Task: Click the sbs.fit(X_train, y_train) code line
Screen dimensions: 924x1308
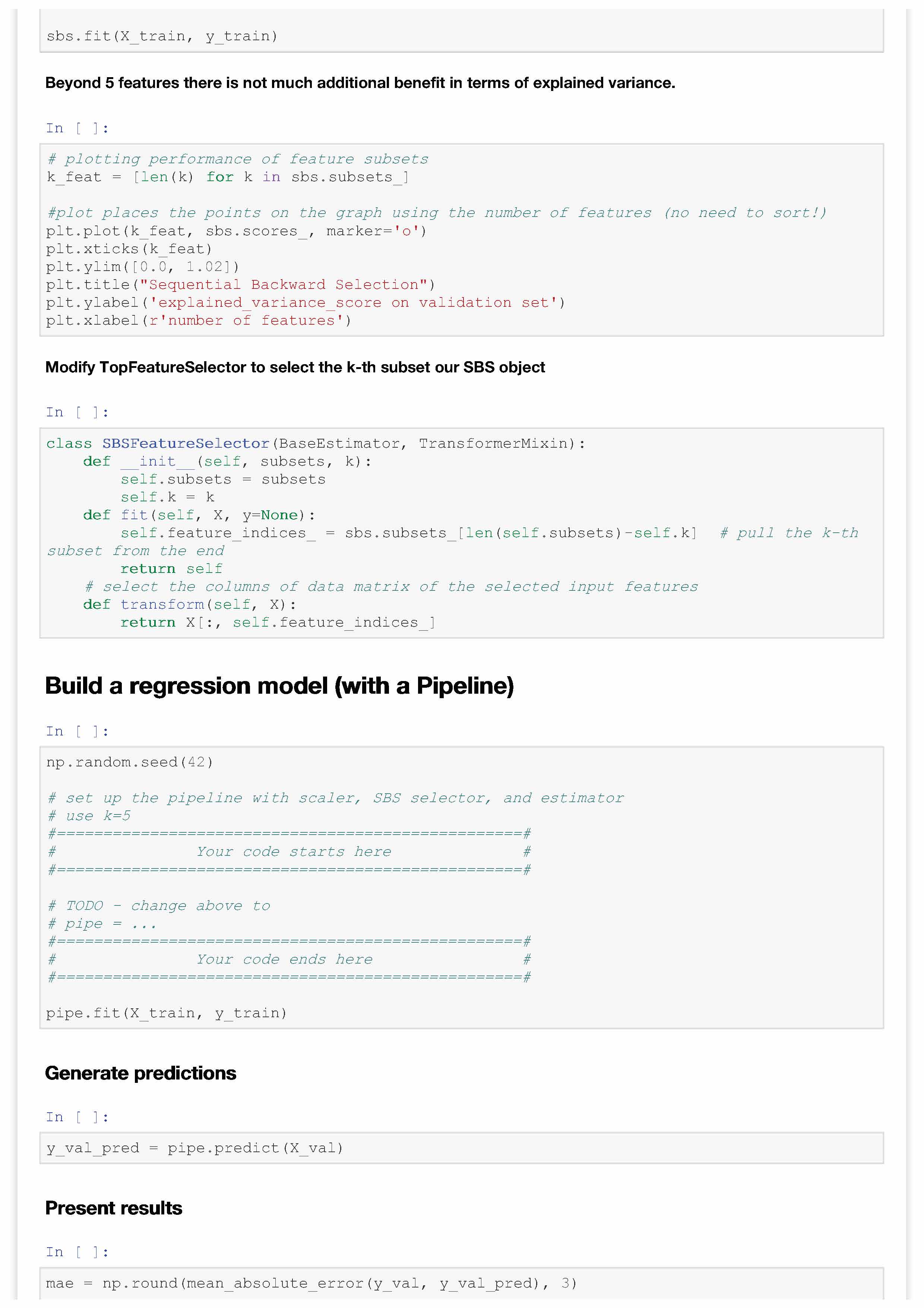Action: [162, 37]
